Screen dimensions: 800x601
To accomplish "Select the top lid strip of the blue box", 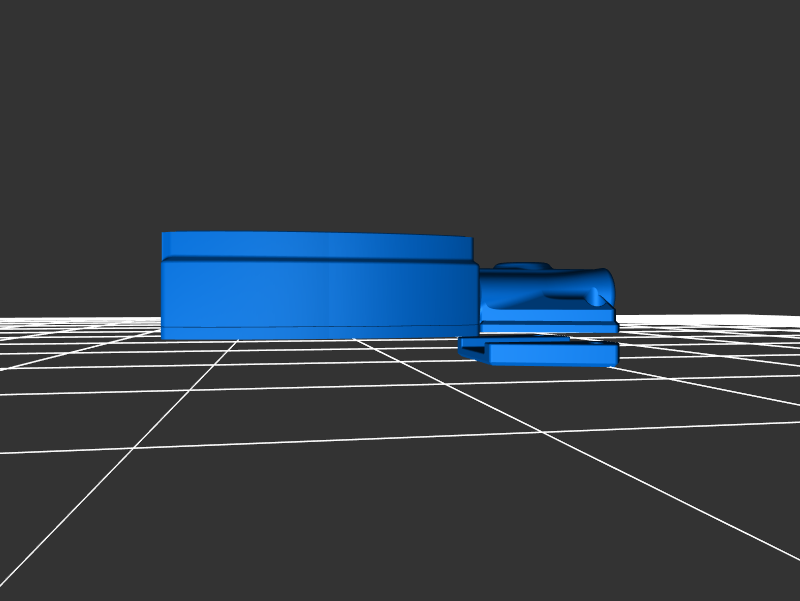I will click(316, 245).
